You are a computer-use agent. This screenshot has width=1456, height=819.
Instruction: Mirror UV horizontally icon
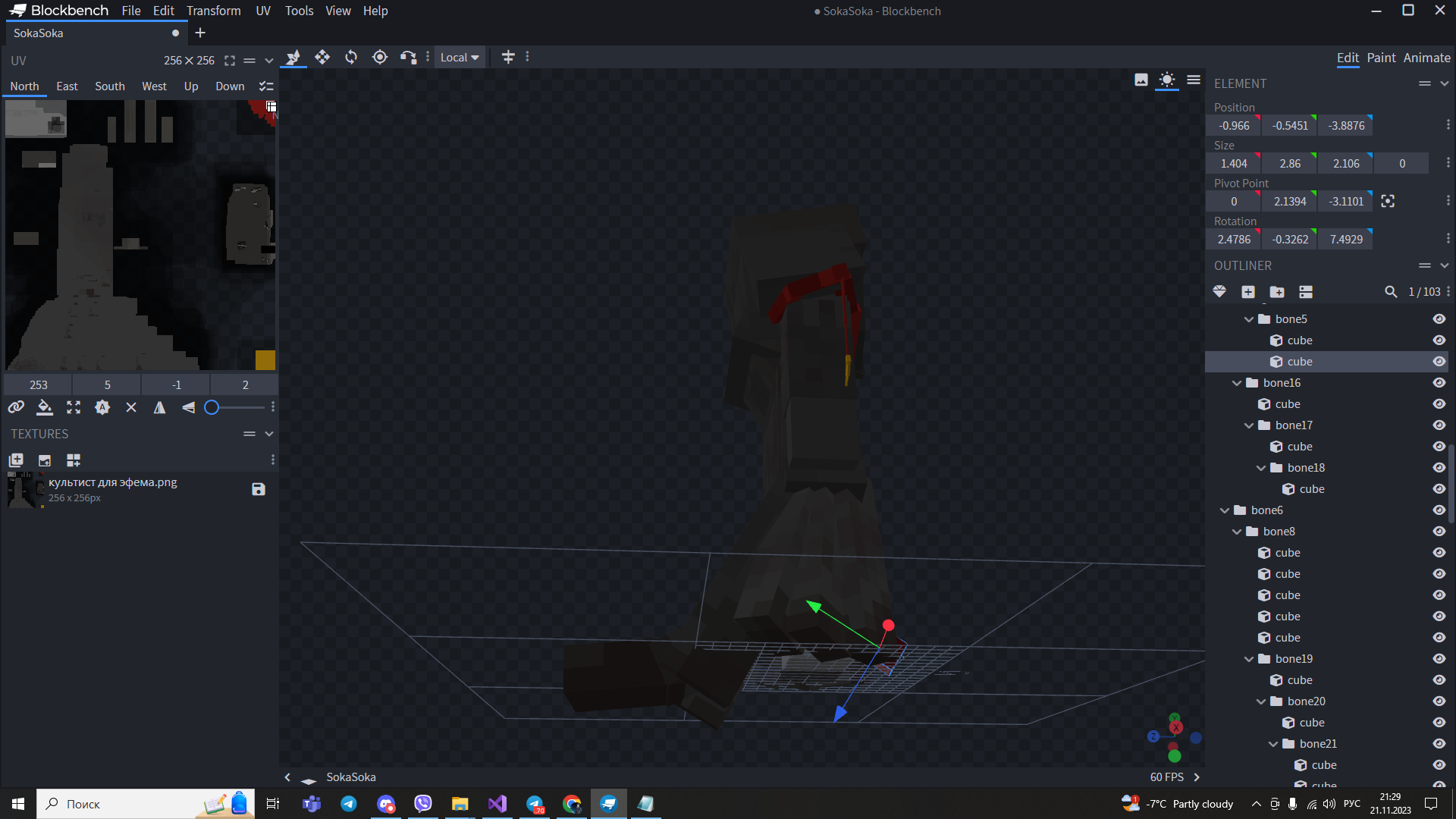click(159, 407)
